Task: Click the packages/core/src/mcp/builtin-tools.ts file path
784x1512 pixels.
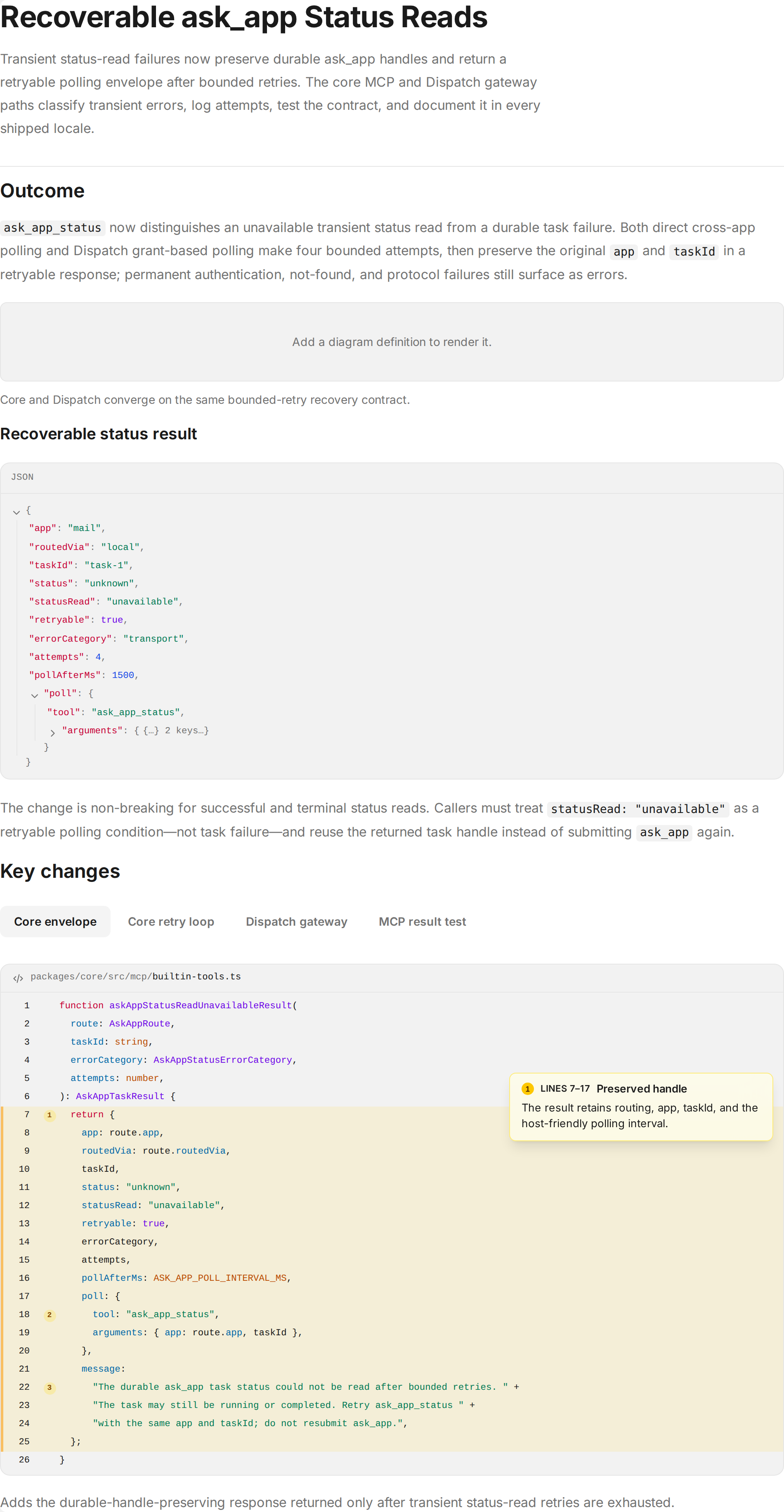Action: (135, 977)
